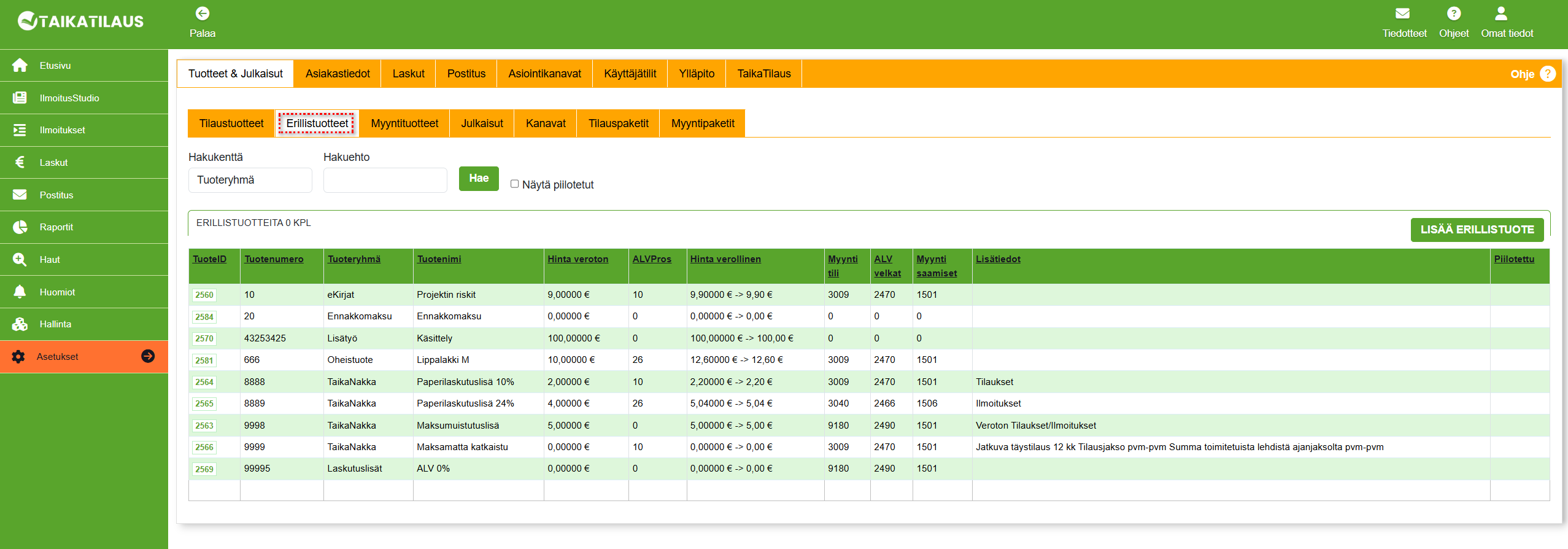The image size is (1568, 549).
Task: Sort by Hinta verollinen header
Action: pyautogui.click(x=725, y=259)
